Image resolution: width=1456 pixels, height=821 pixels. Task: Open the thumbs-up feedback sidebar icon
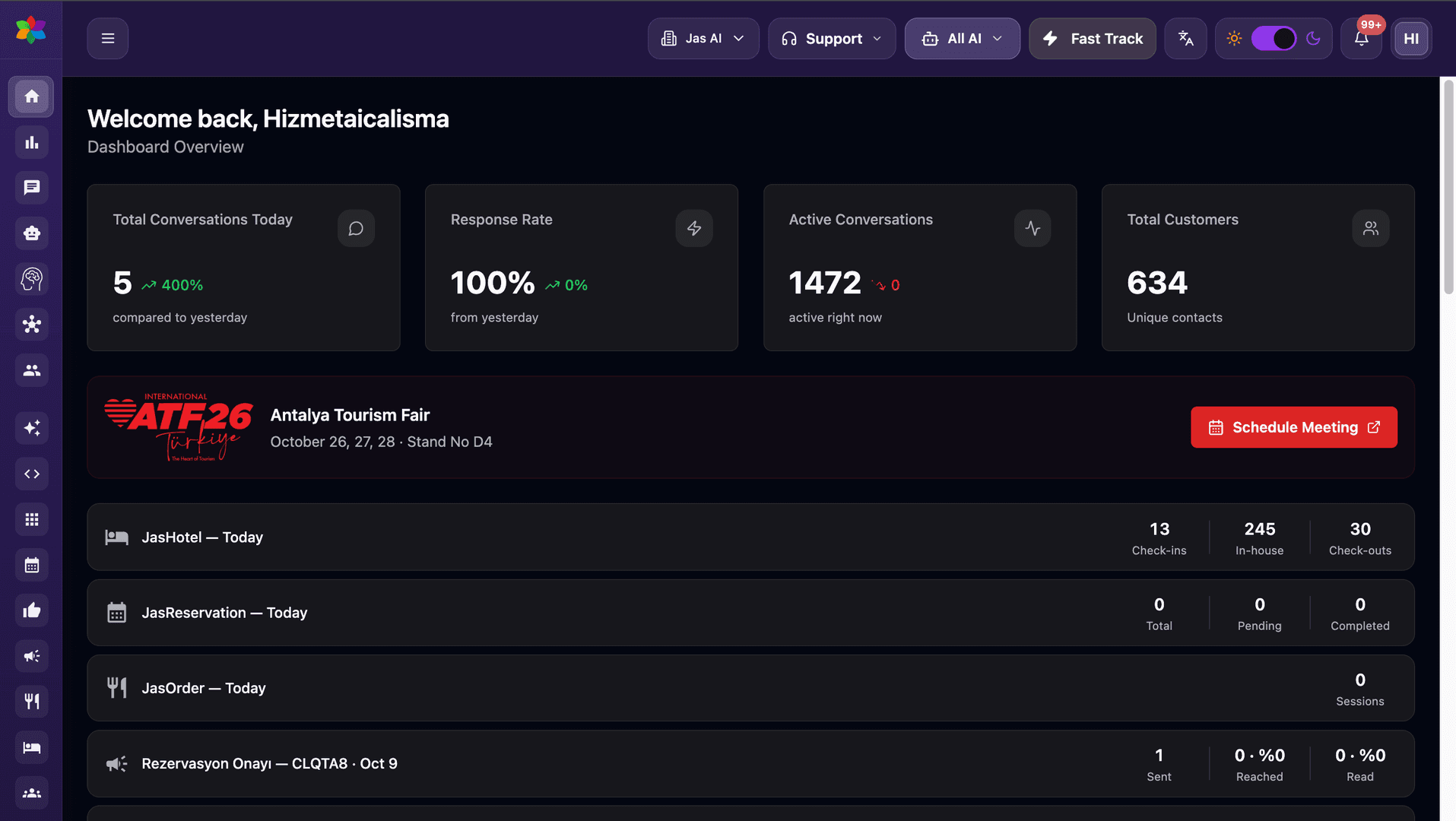point(31,610)
